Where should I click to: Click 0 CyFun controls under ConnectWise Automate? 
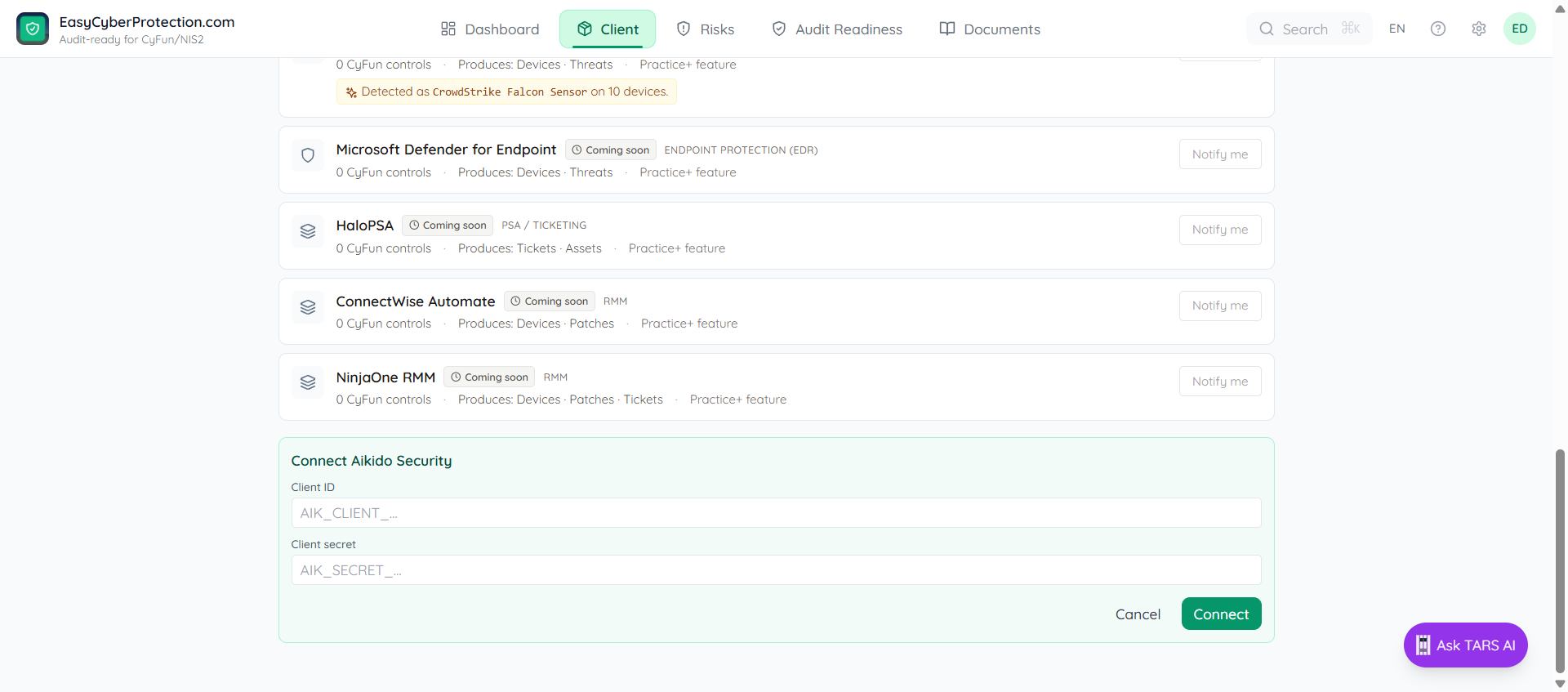pyautogui.click(x=384, y=324)
